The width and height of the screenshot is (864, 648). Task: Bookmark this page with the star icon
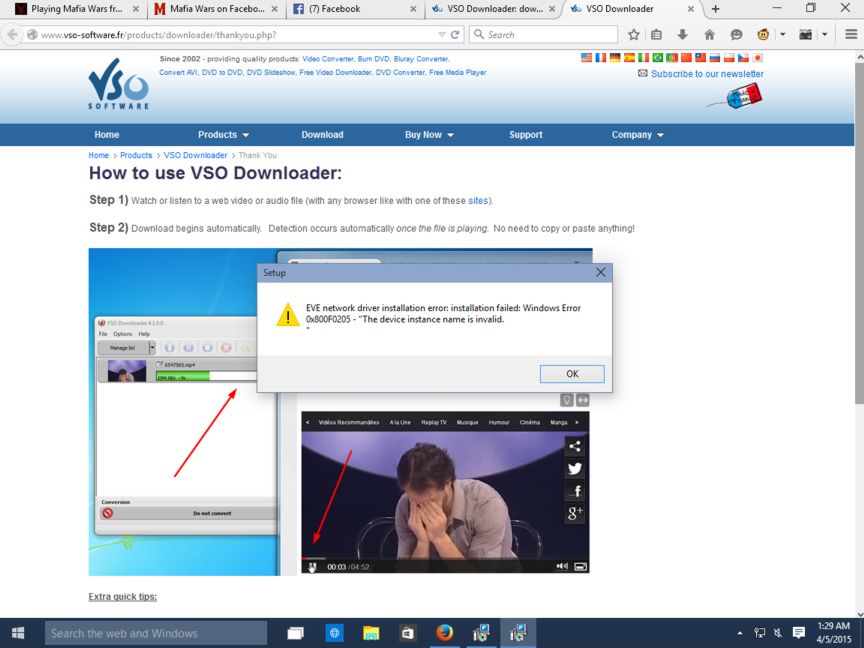coord(634,35)
